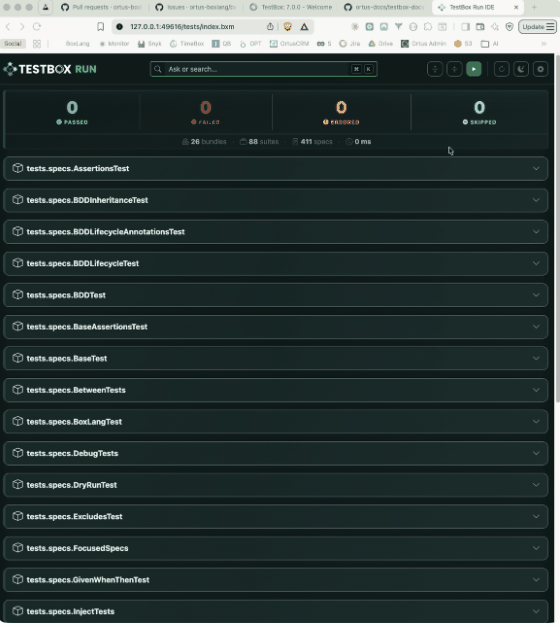Open the TimeBox bookmark
Screen dimensions: 560x626
187,44
